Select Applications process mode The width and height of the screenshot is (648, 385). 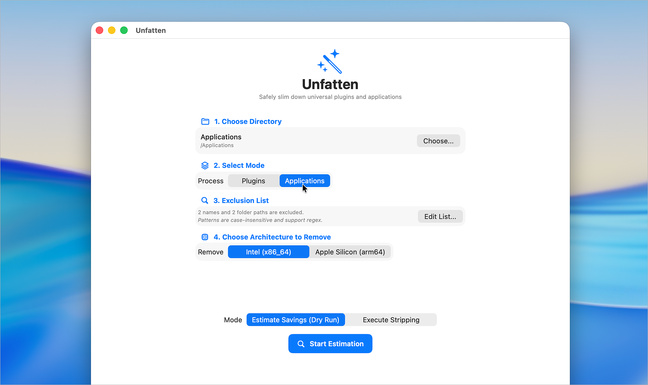[305, 181]
